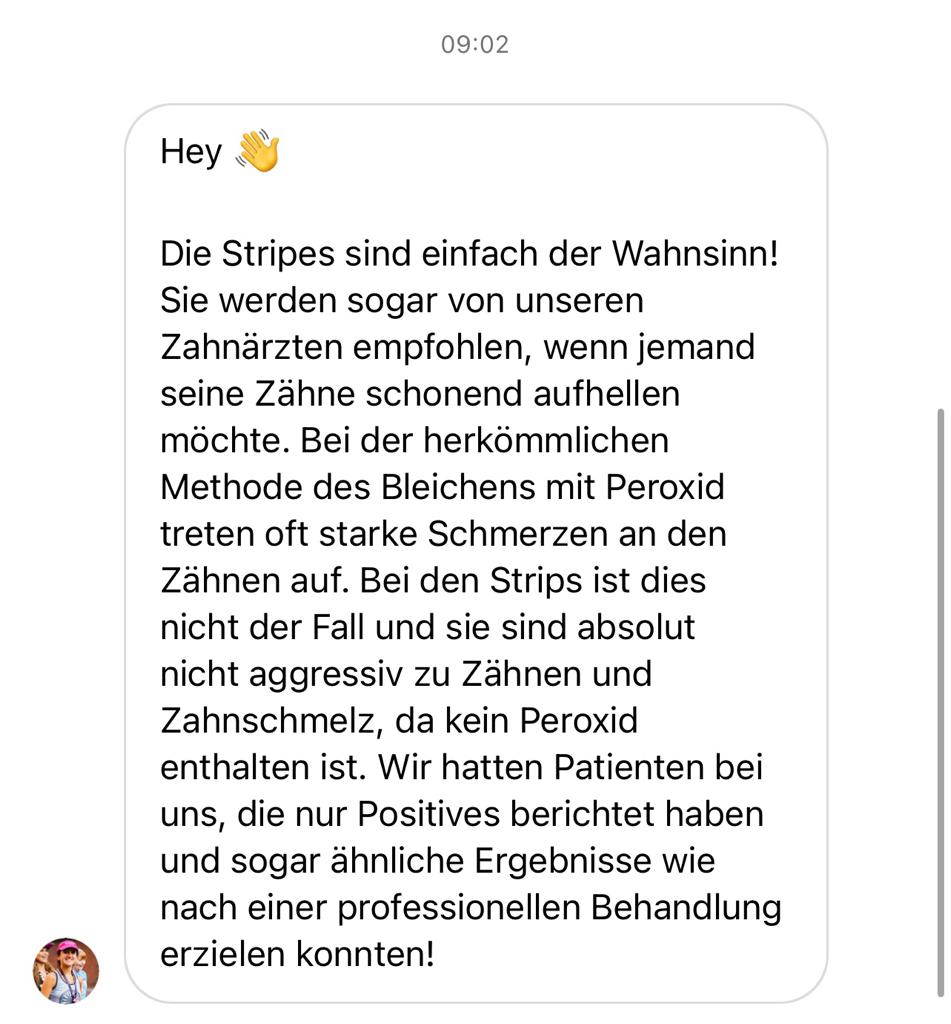The image size is (951, 1024).
Task: Click the word "Positives" in the message
Action: (x=428, y=814)
